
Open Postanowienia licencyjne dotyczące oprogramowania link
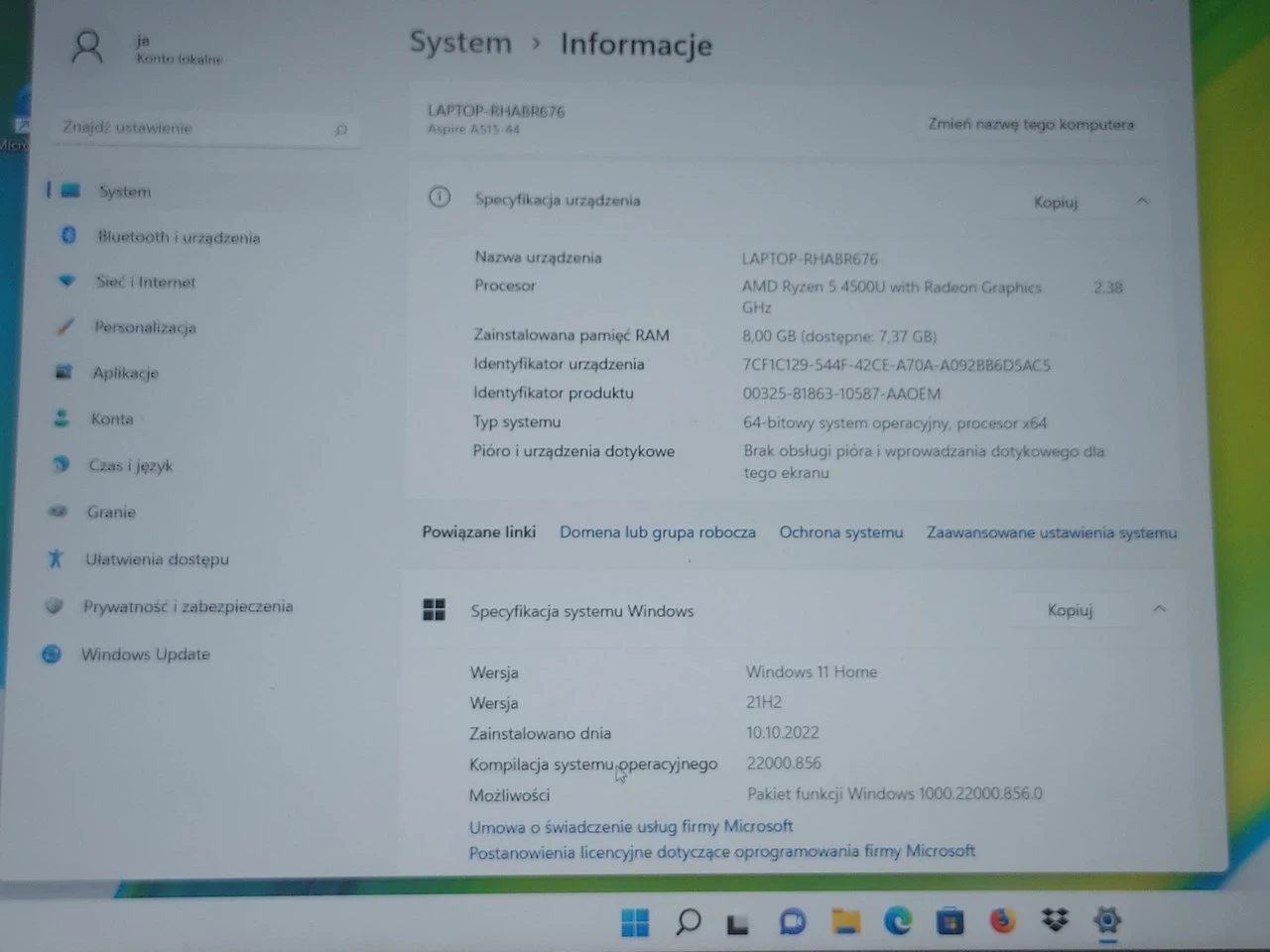click(x=722, y=851)
